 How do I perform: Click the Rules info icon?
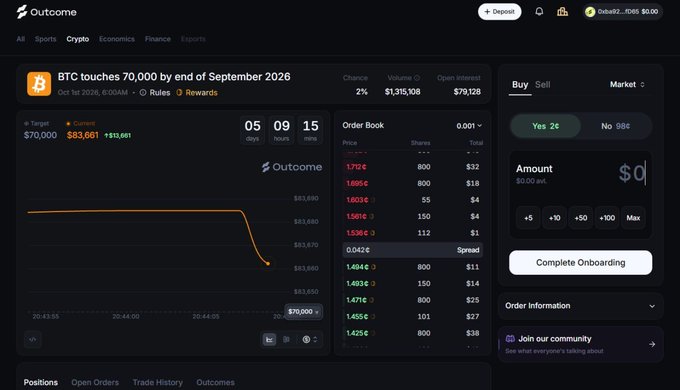[143, 92]
